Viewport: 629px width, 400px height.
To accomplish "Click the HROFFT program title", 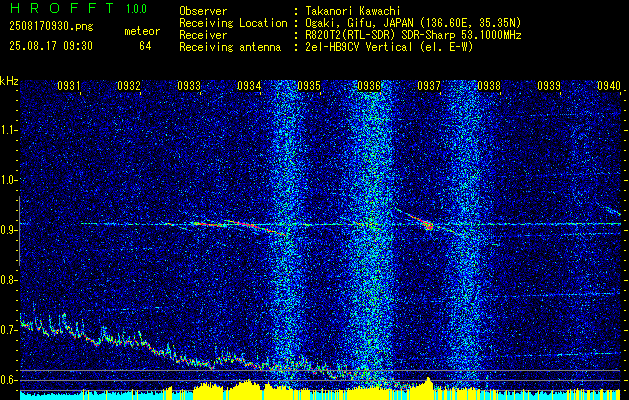I will pyautogui.click(x=62, y=8).
